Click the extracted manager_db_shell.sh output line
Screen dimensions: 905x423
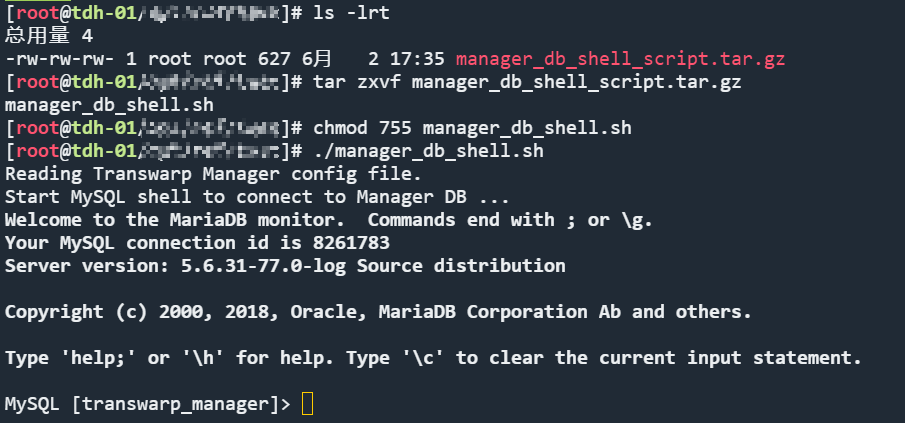(x=109, y=105)
